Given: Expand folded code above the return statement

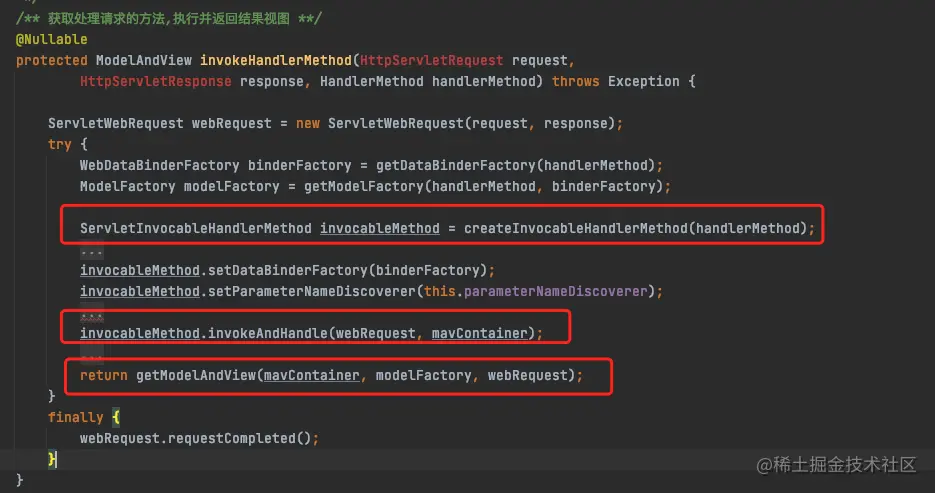Looking at the screenshot, I should pos(92,357).
